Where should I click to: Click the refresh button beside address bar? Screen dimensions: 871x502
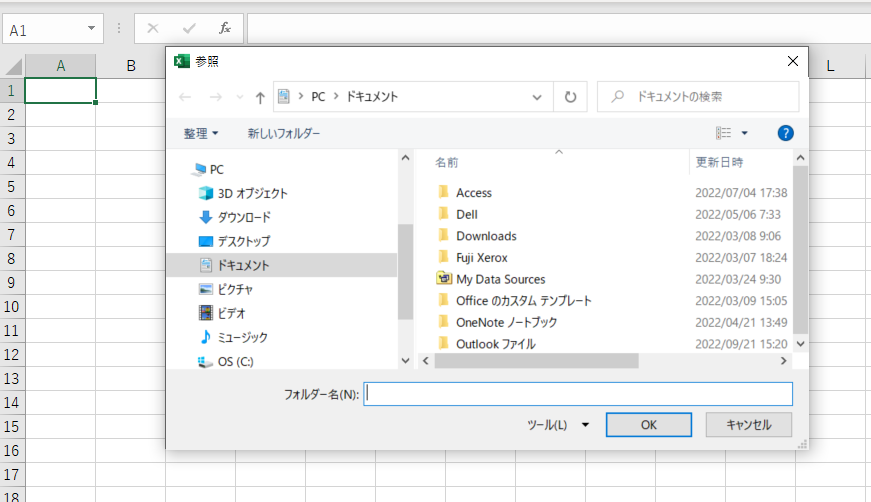(x=570, y=97)
